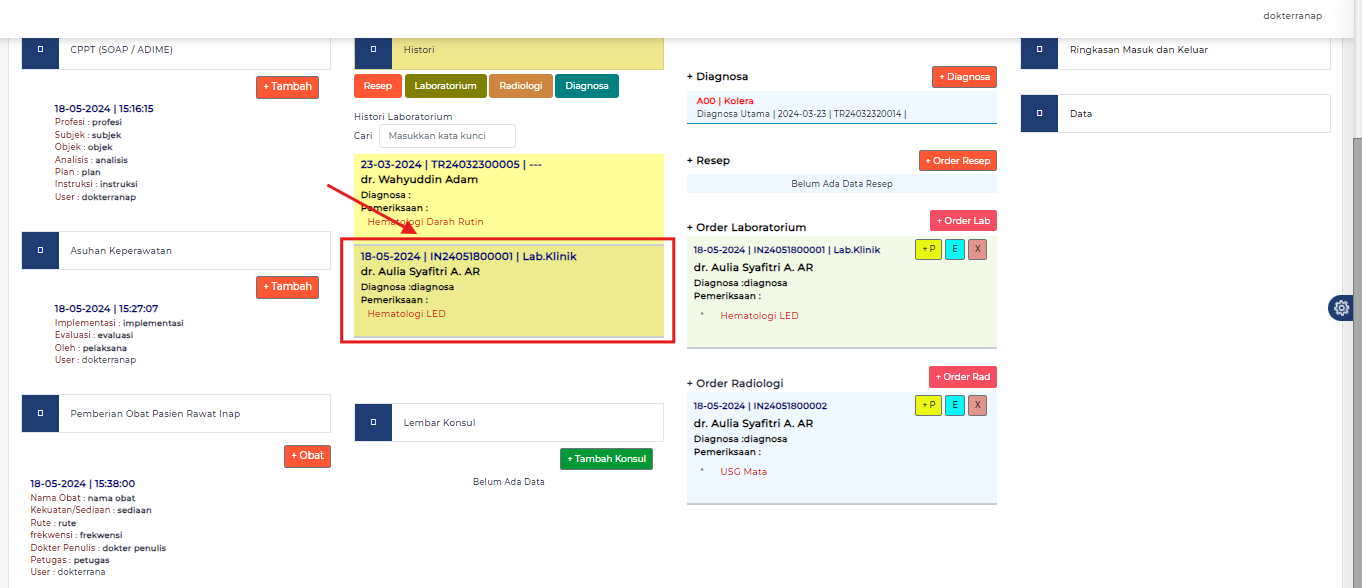Viewport: 1362px width, 588px height.
Task: Click the + Order Resep button
Action: click(957, 161)
